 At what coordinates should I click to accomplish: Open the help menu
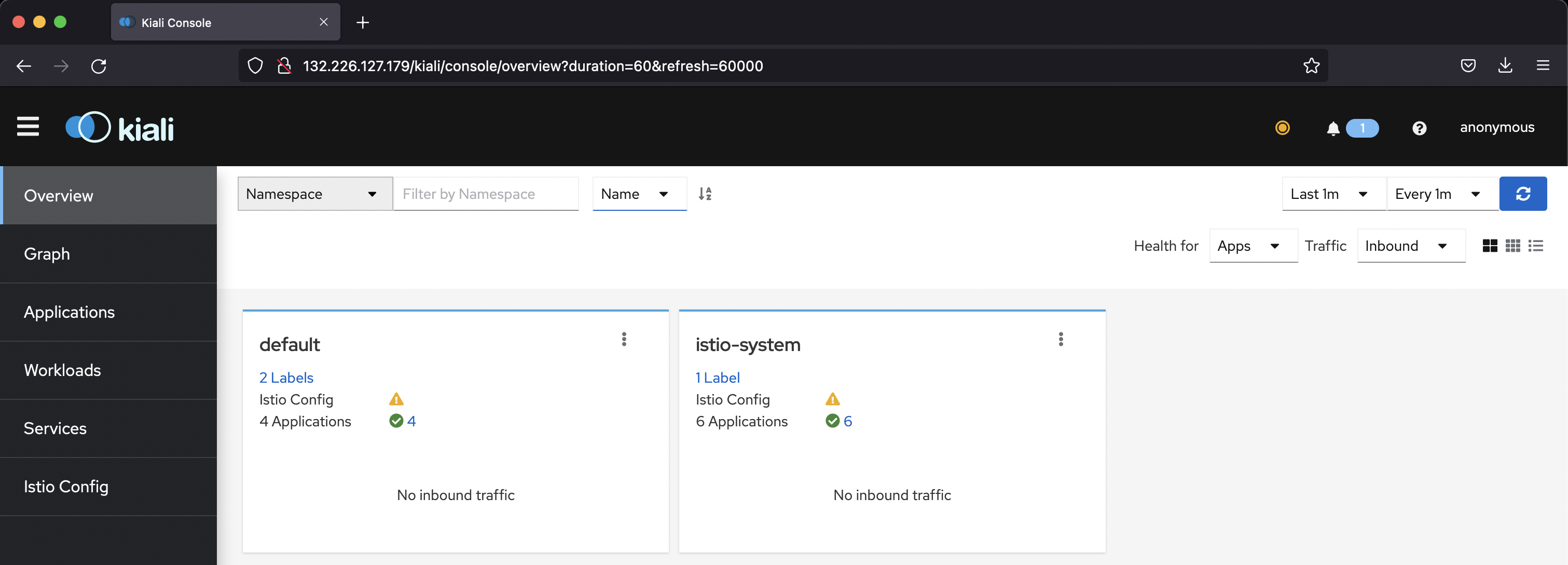(1420, 128)
